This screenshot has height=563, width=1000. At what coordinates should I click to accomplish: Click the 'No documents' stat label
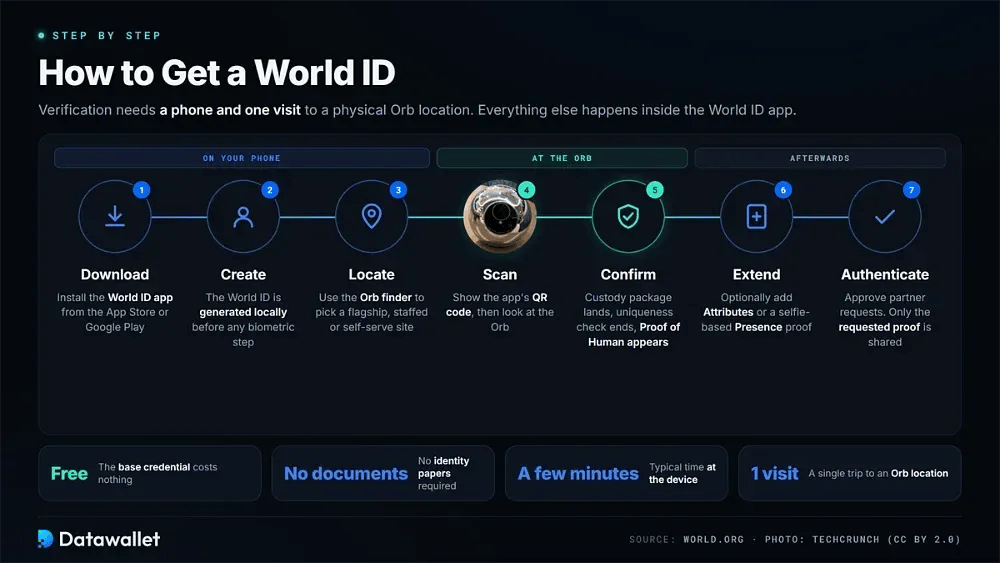pos(346,473)
